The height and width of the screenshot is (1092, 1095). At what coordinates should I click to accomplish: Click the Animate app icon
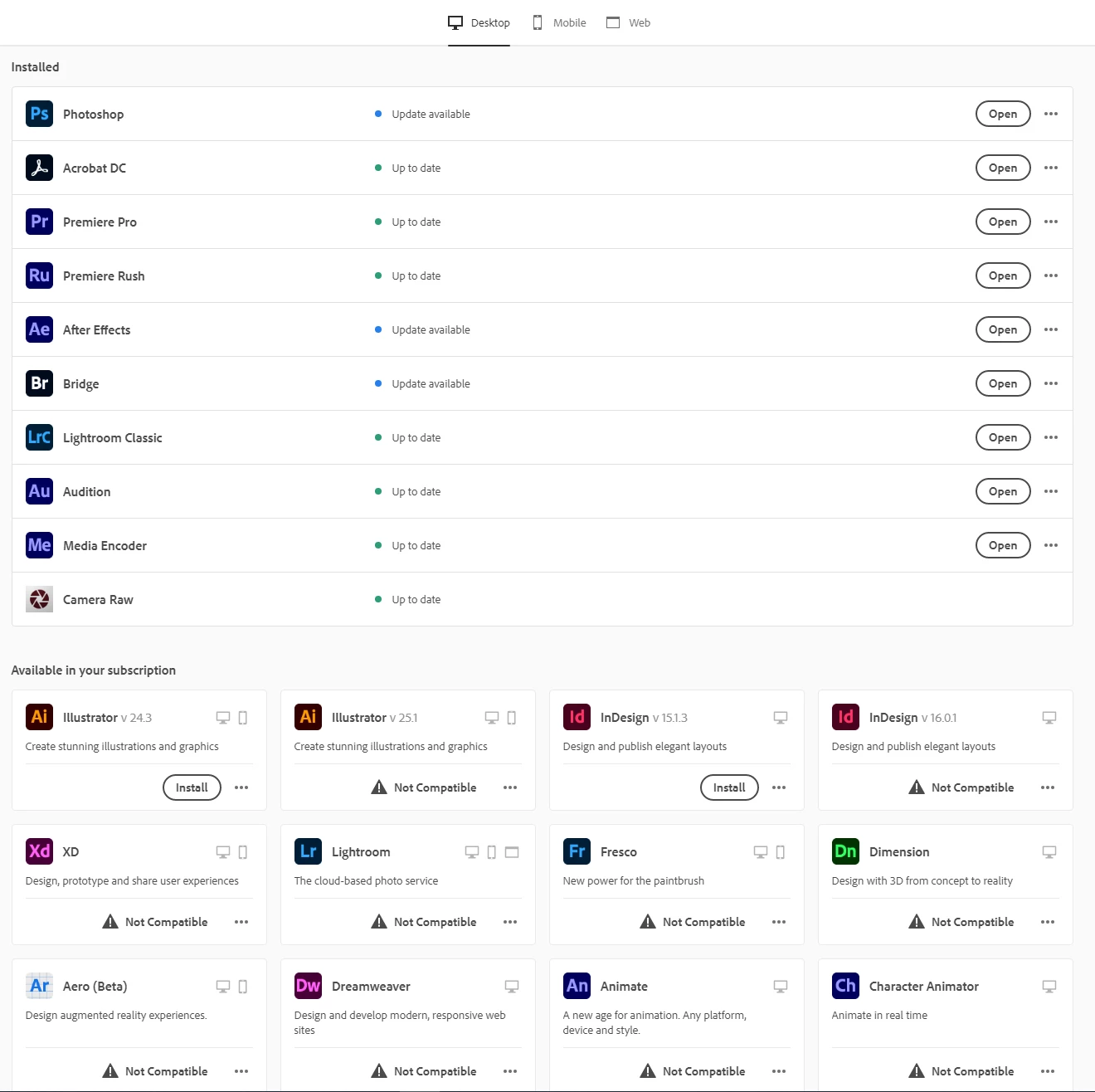(x=577, y=986)
